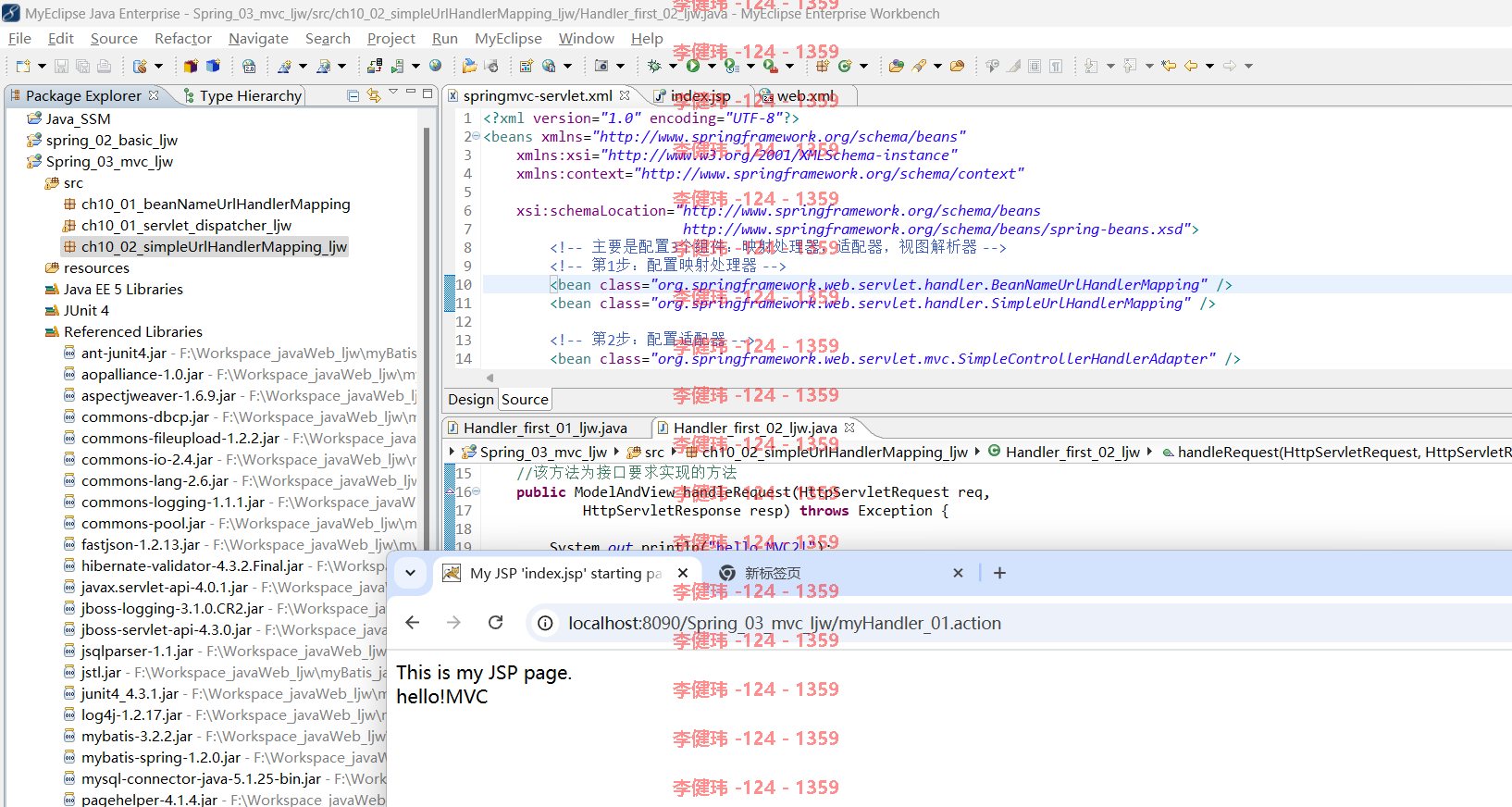Click browser back arrow button

tap(413, 623)
